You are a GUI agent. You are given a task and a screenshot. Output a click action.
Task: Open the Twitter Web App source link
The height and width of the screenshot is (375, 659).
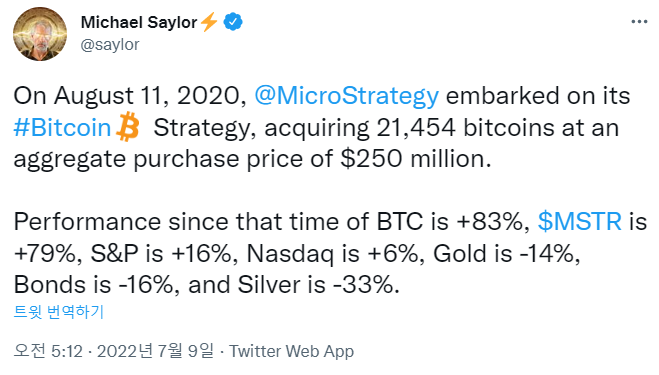[291, 351]
